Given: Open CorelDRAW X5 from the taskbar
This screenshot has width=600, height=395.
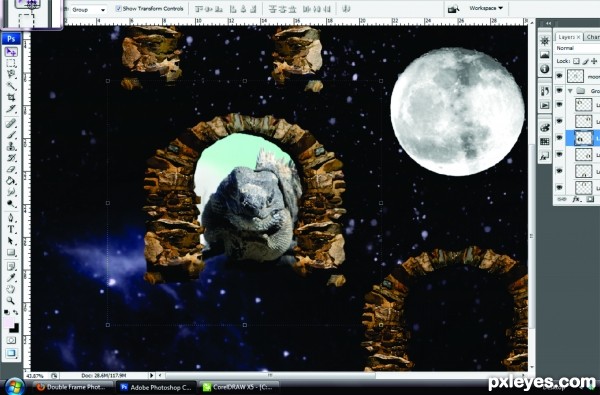Looking at the screenshot, I should point(238,387).
